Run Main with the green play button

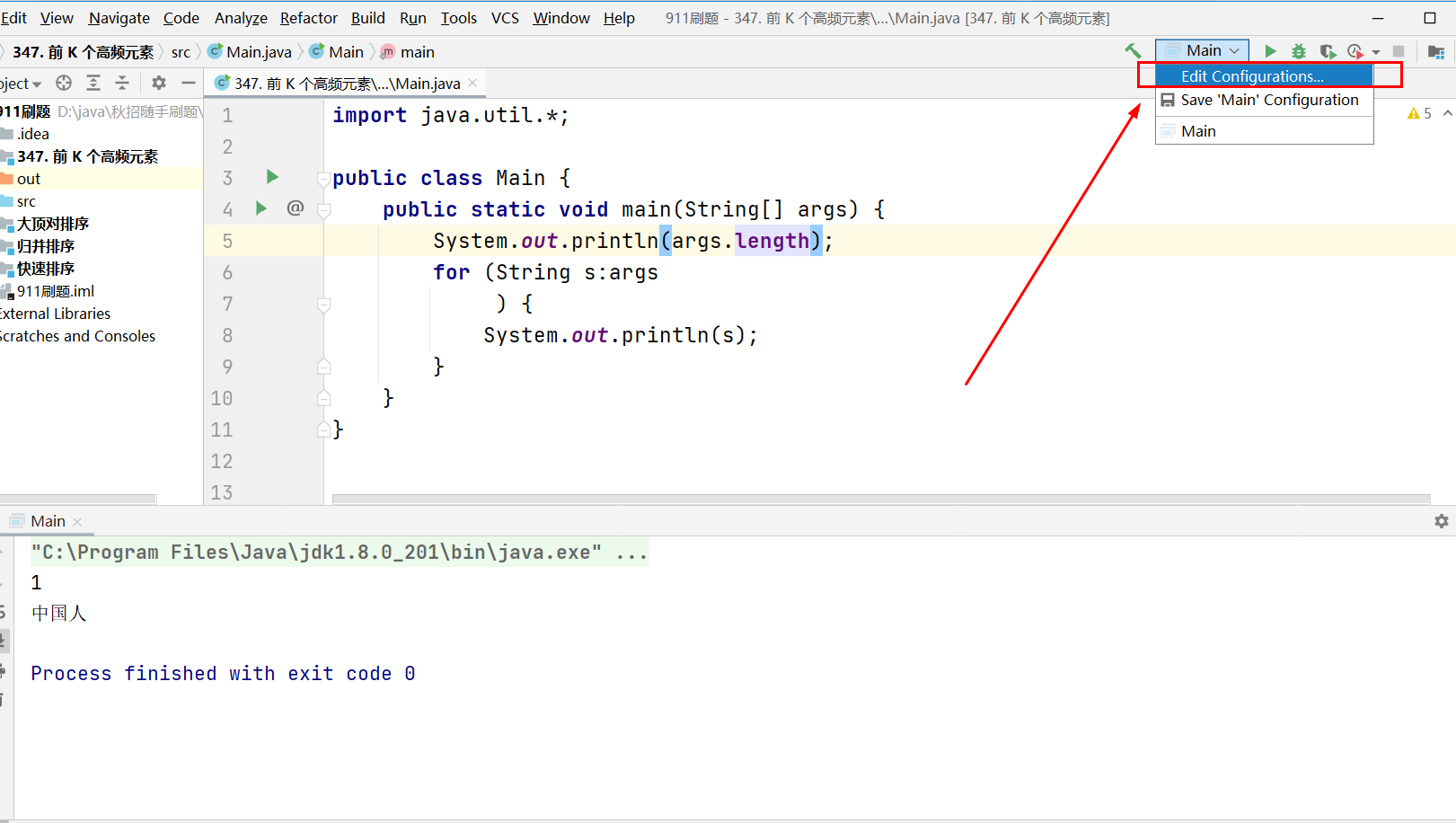click(x=1270, y=51)
